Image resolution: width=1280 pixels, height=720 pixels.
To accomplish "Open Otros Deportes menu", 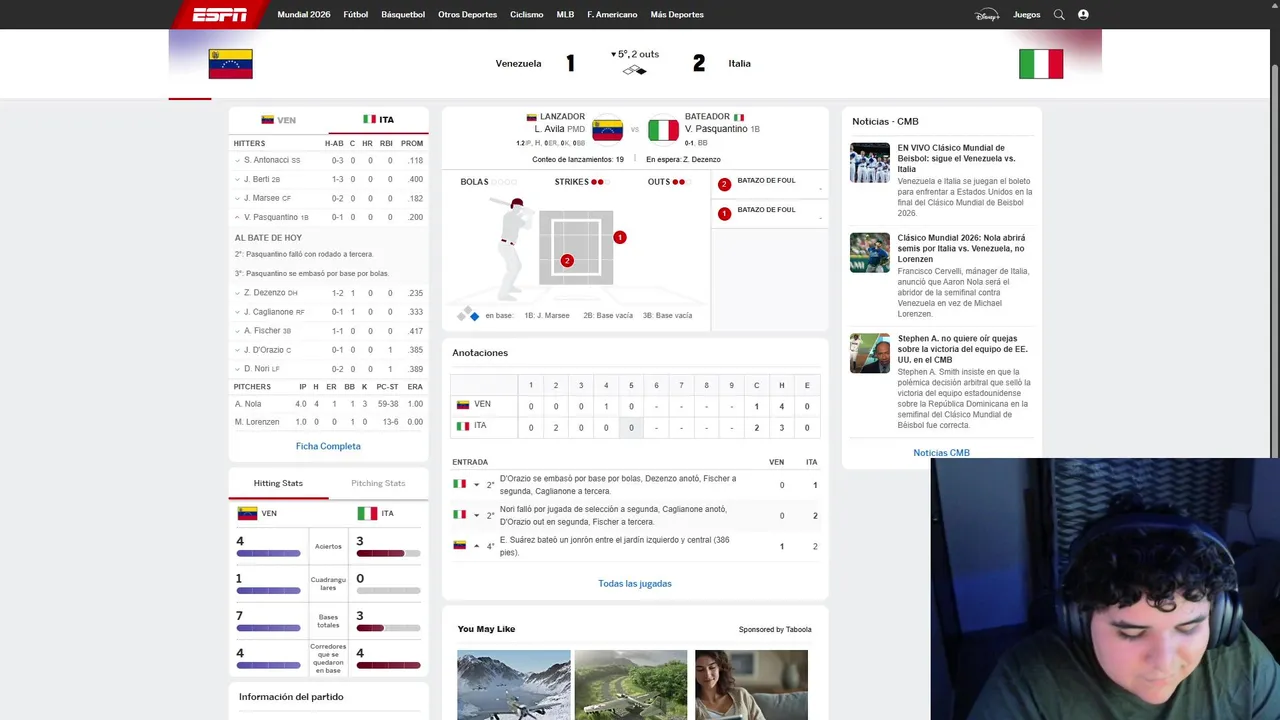I will pyautogui.click(x=467, y=15).
